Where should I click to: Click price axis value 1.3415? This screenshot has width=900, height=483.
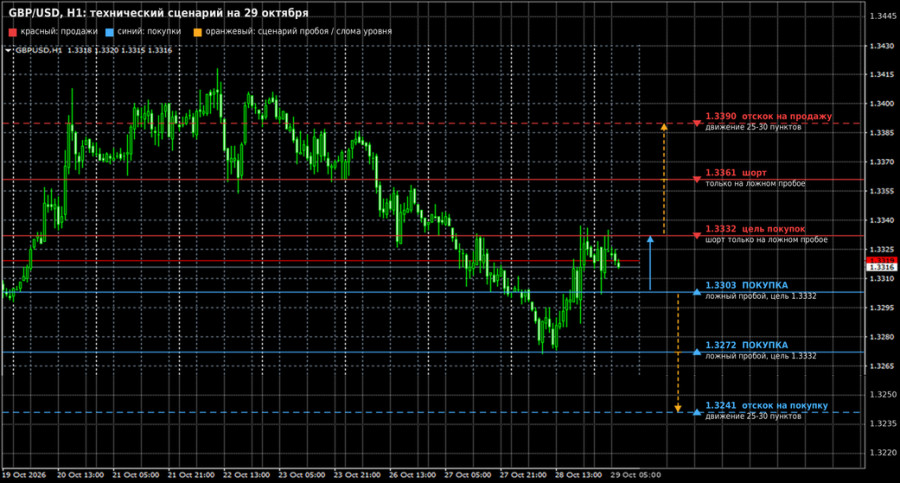[882, 75]
